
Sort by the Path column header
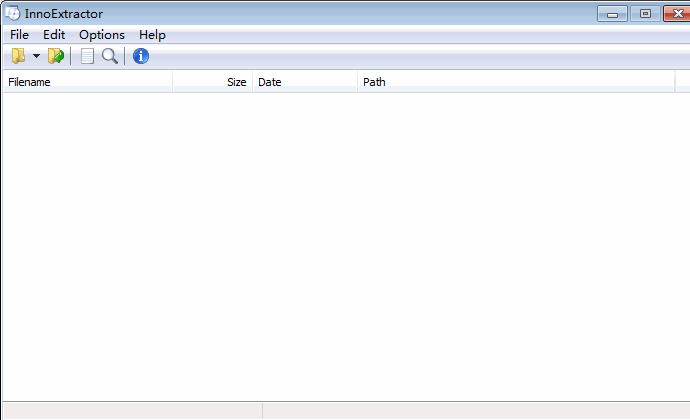click(x=516, y=82)
